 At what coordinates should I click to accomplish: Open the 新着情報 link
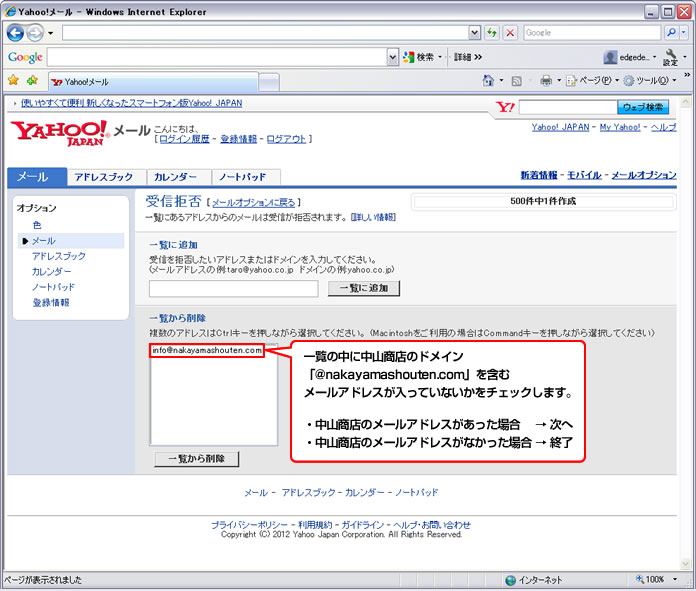tap(539, 175)
